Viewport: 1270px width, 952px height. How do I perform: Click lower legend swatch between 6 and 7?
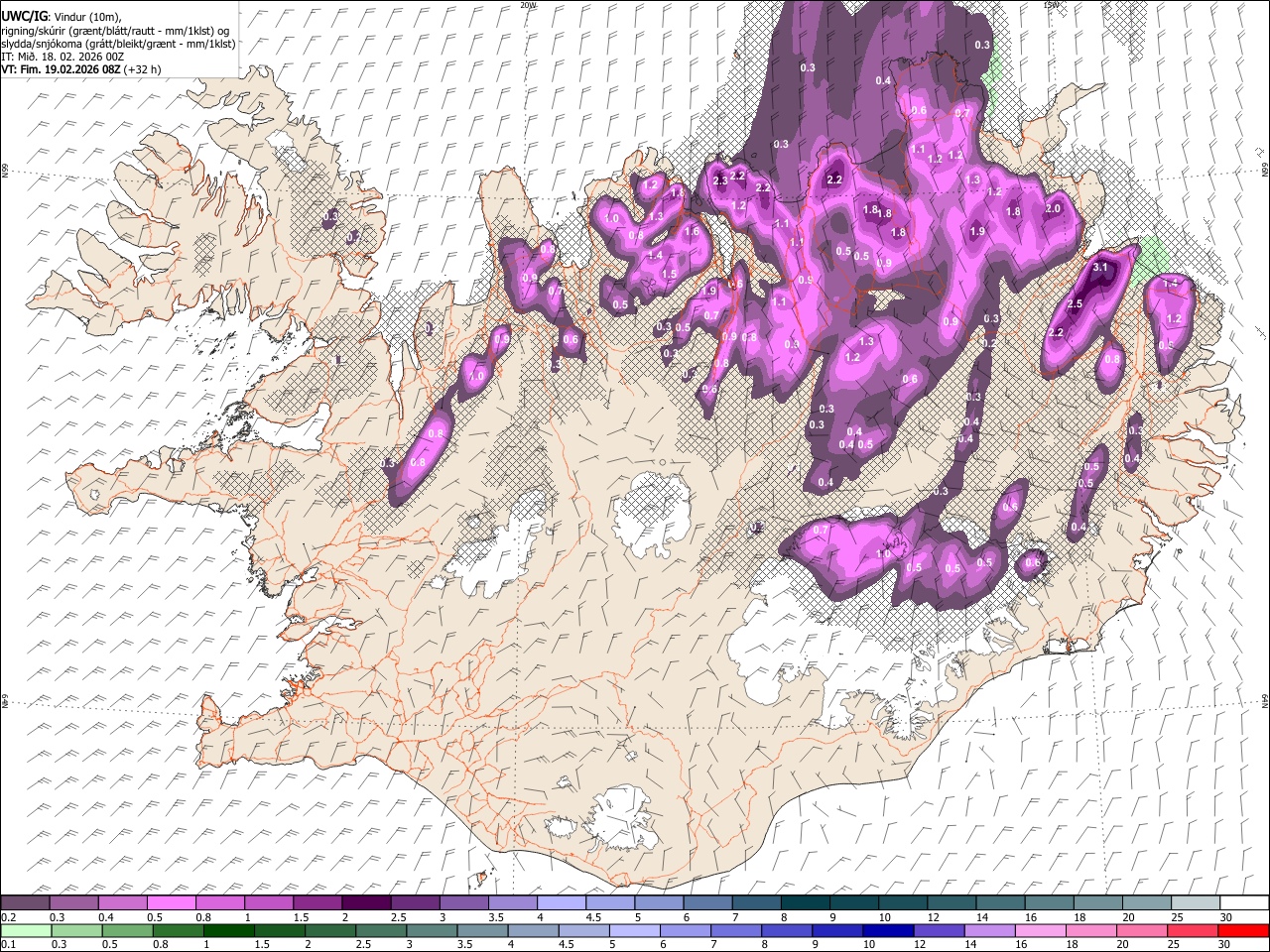pyautogui.click(x=686, y=930)
